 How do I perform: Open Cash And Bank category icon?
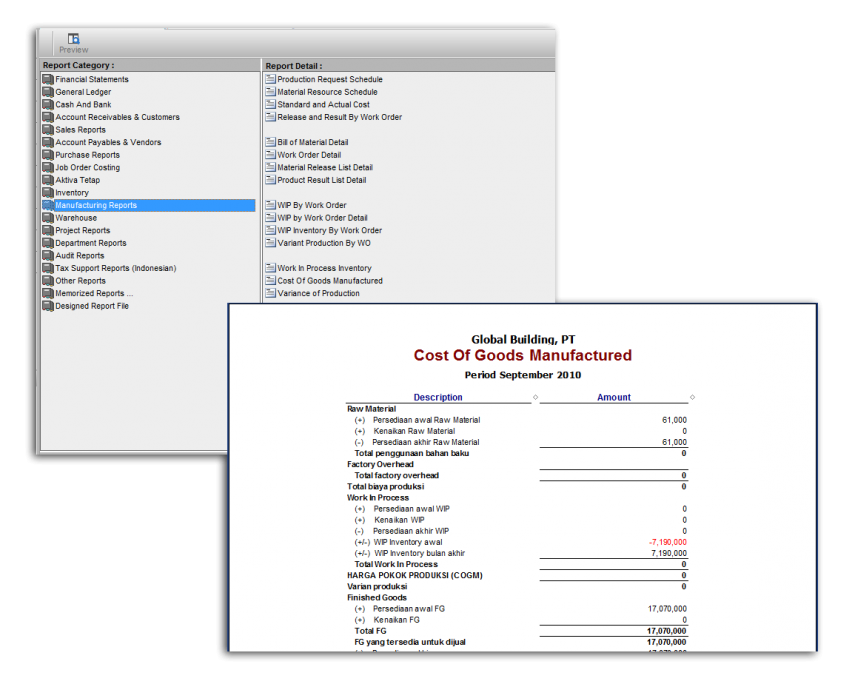click(x=48, y=104)
